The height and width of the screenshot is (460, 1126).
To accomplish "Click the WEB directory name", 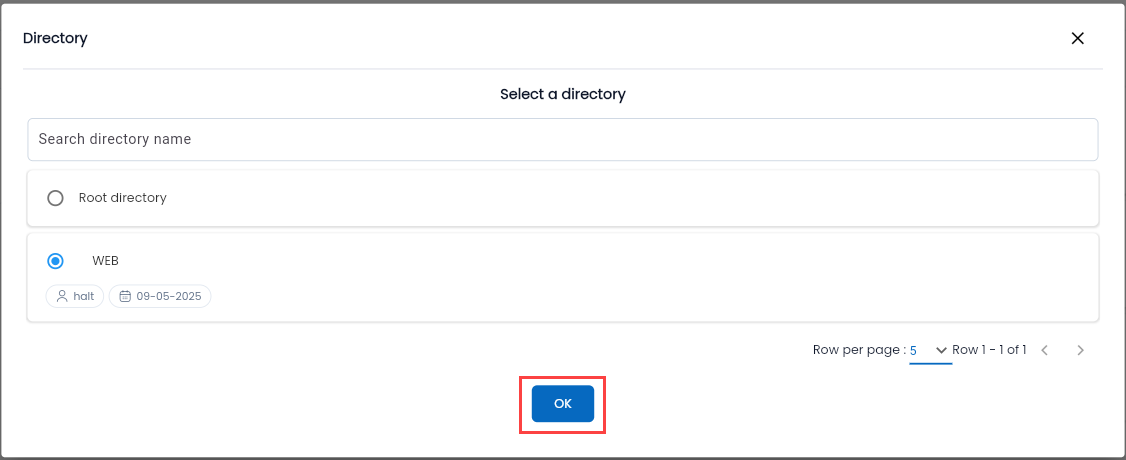I will tap(106, 261).
